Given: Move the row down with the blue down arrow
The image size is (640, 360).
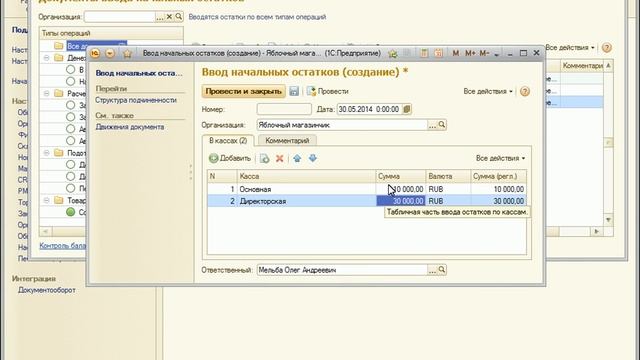Looking at the screenshot, I should [x=313, y=158].
